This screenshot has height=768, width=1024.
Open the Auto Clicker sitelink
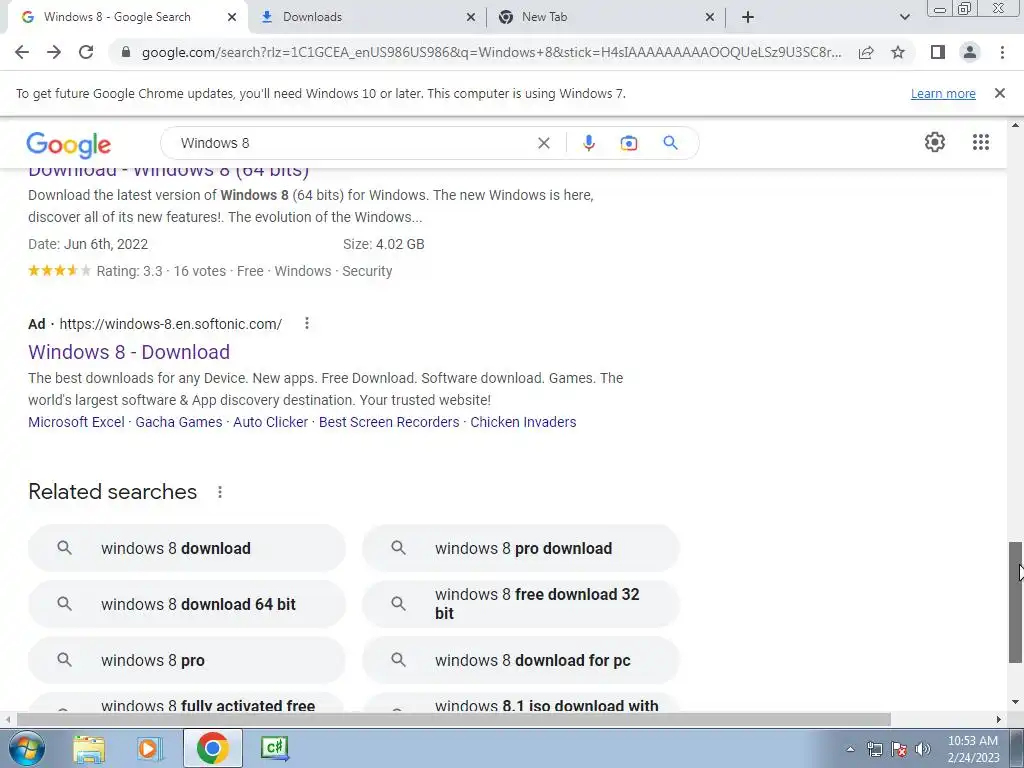[270, 422]
